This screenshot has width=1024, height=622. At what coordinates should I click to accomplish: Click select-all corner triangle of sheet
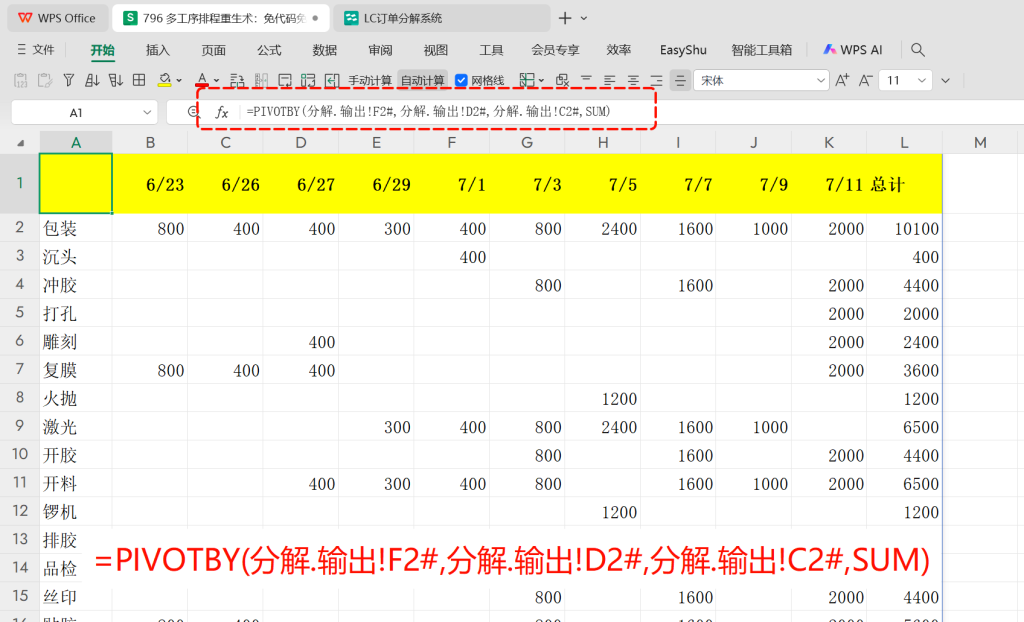tap(20, 142)
